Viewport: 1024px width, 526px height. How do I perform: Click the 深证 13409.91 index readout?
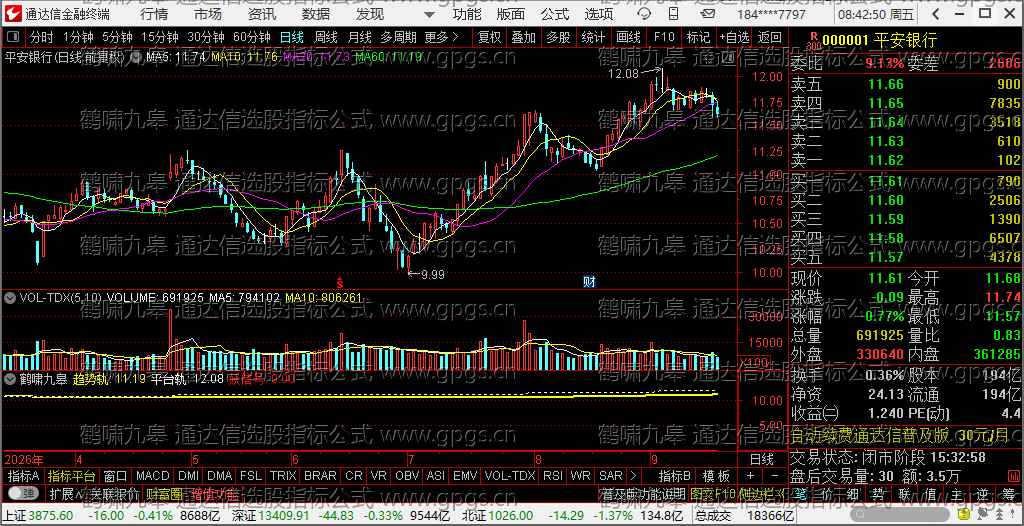[269, 516]
